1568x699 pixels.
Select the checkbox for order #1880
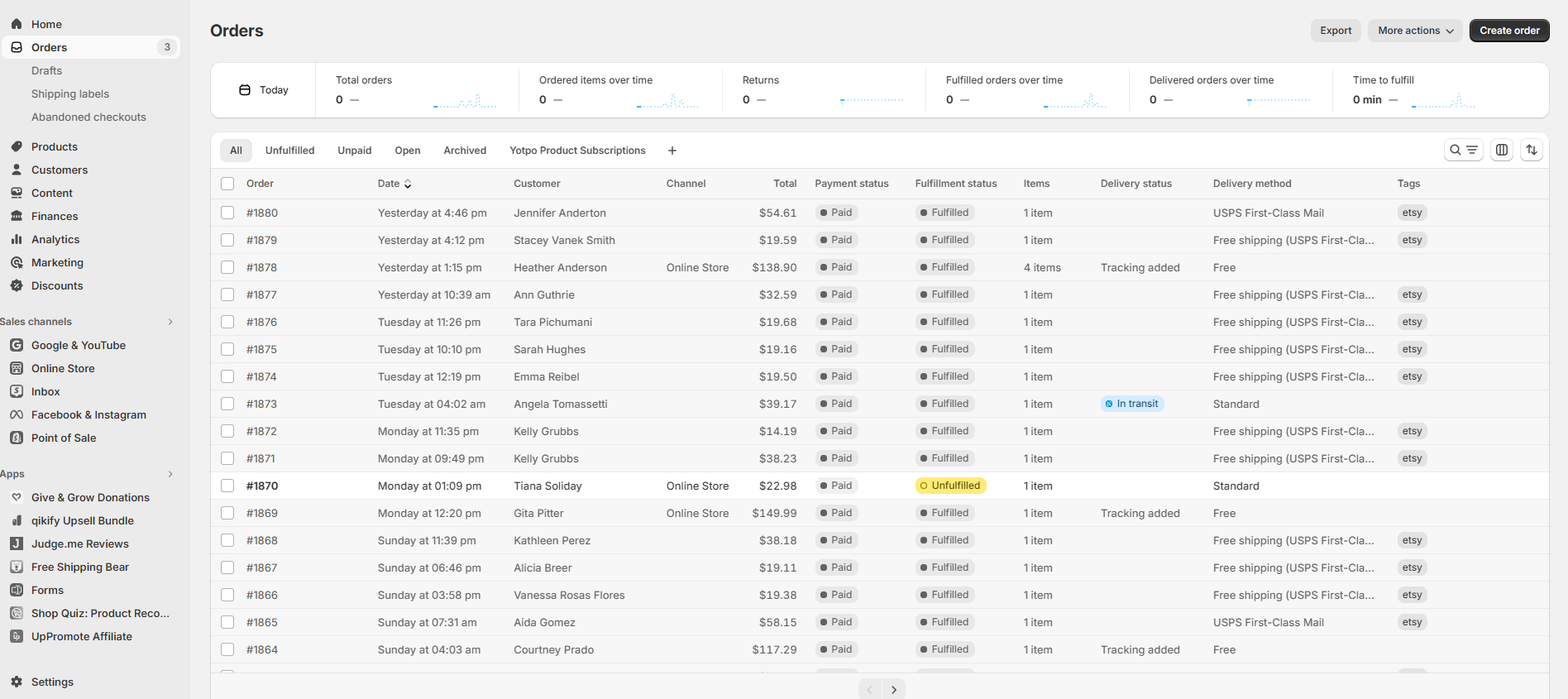pyautogui.click(x=227, y=213)
